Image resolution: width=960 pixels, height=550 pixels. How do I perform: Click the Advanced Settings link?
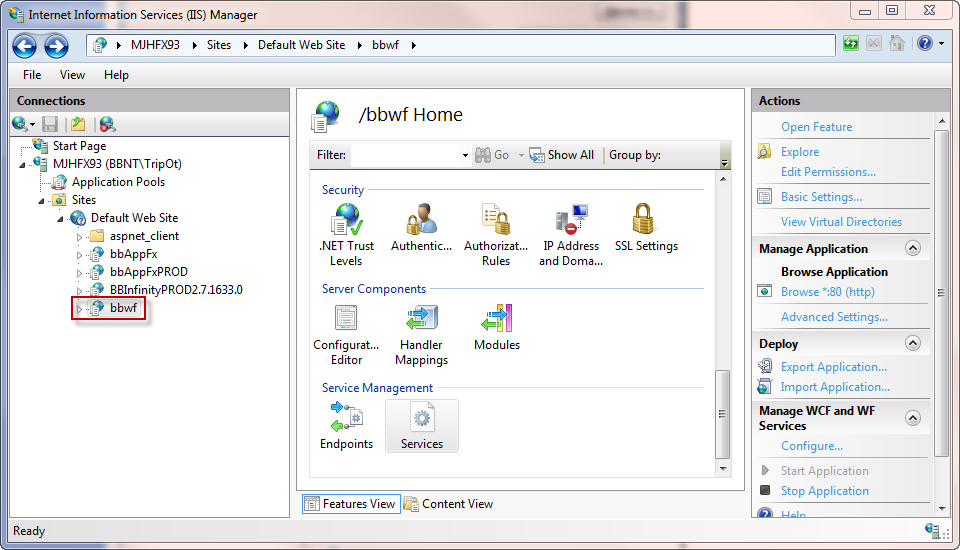834,317
